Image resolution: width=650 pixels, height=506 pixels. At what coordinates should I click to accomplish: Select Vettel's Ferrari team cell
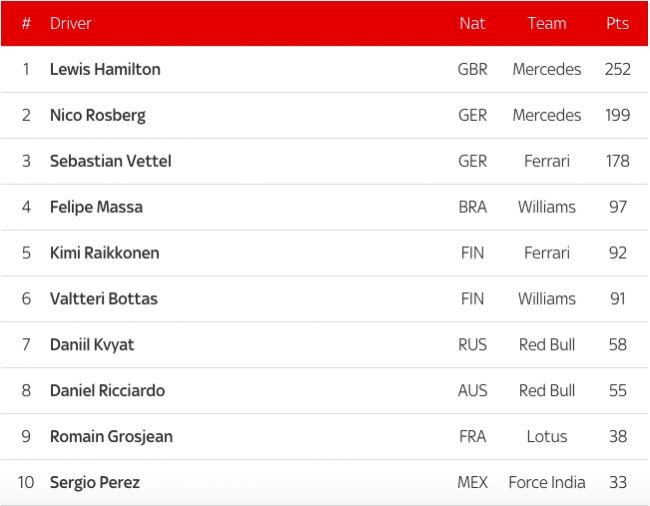click(x=546, y=161)
